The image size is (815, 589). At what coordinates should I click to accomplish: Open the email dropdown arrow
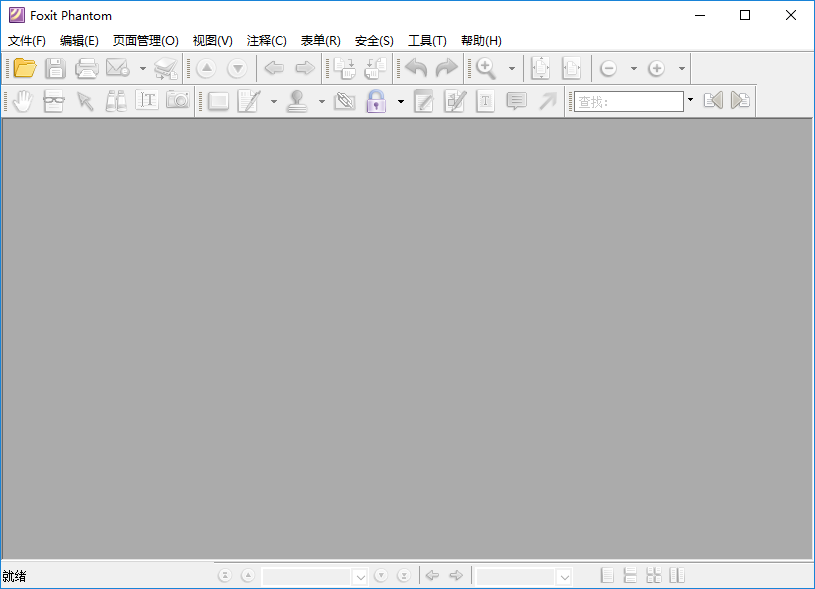(x=142, y=68)
